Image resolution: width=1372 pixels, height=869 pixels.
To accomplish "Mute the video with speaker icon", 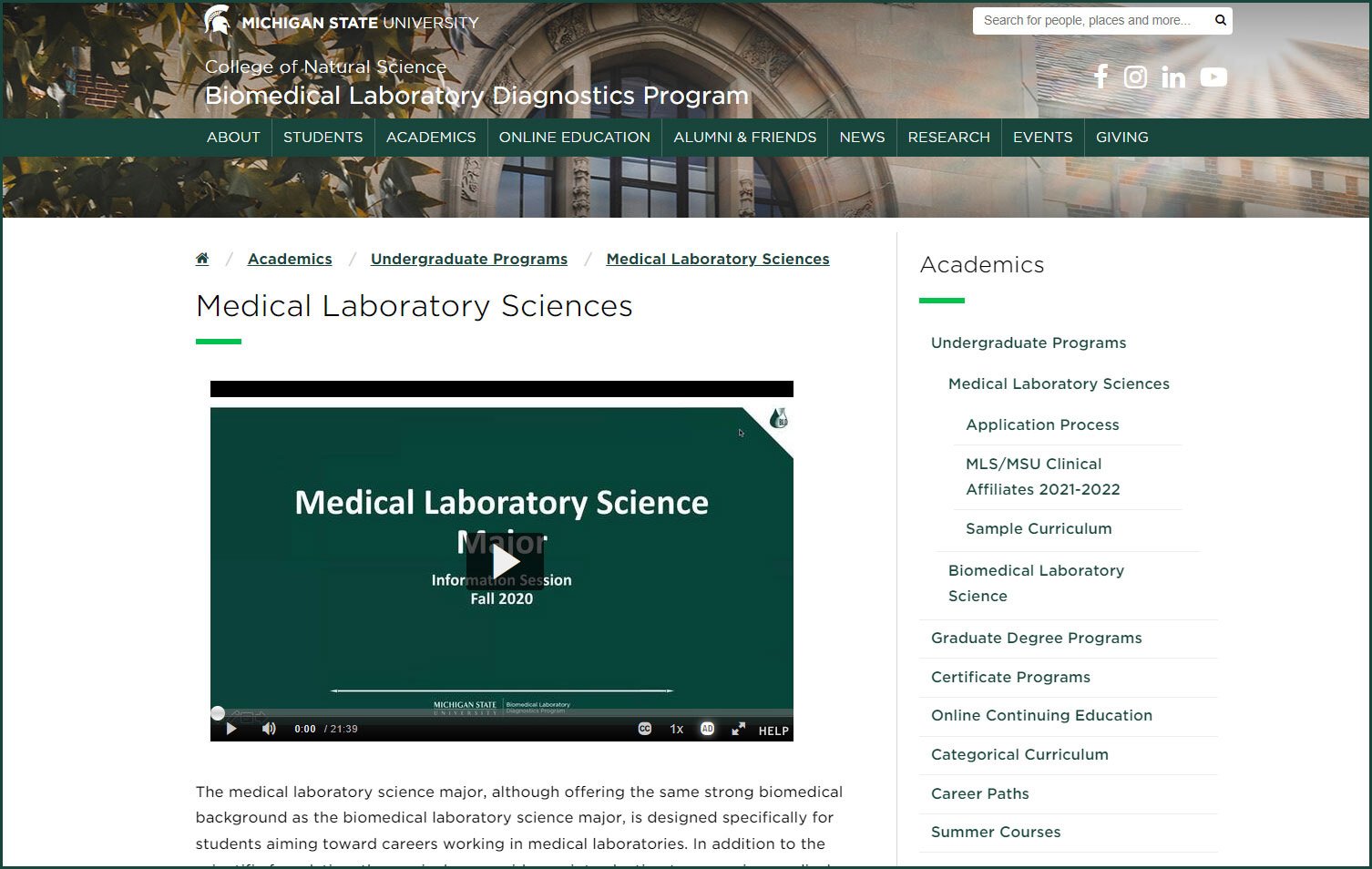I will (269, 729).
